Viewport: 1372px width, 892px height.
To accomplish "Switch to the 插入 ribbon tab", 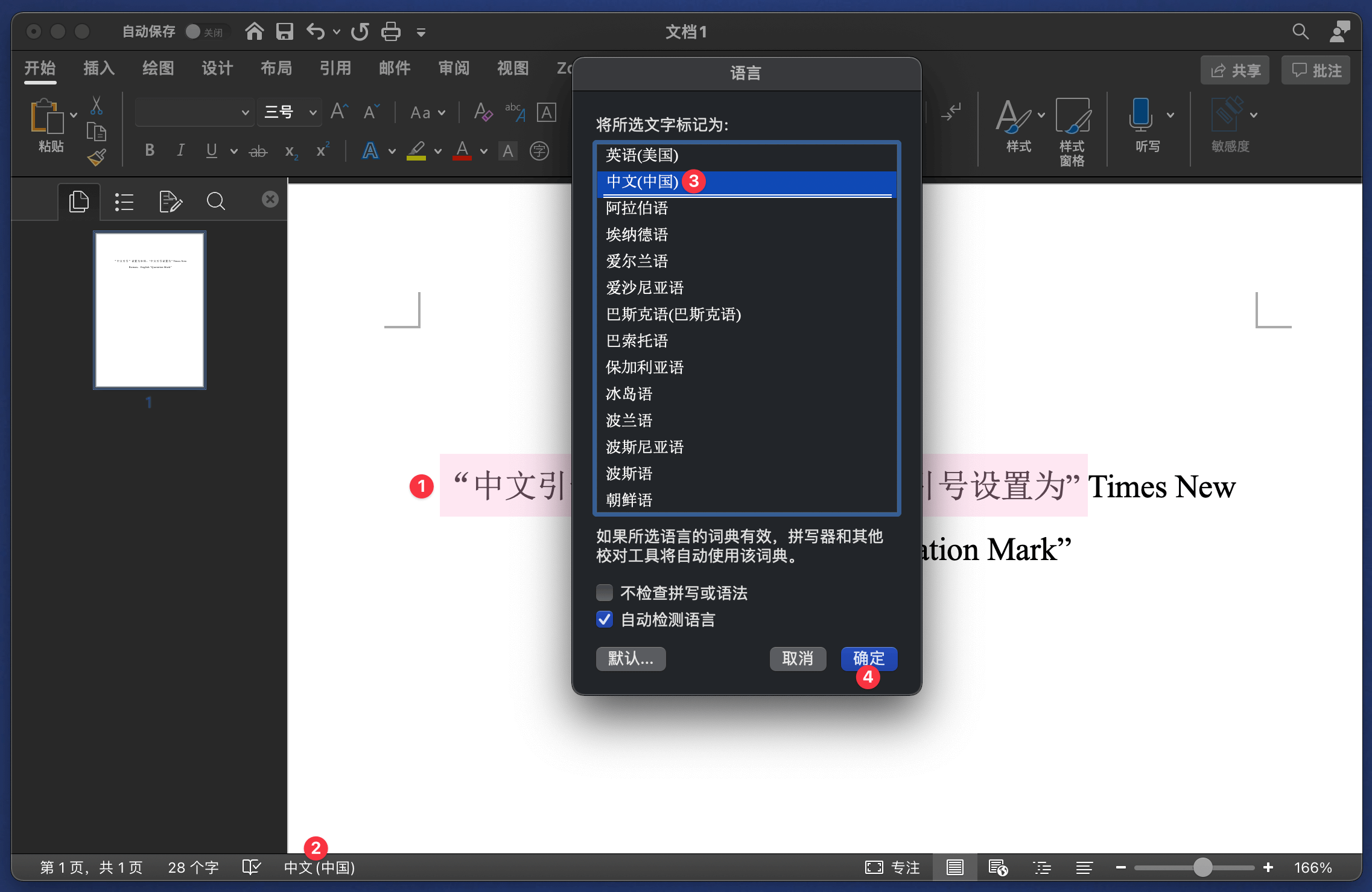I will (99, 69).
